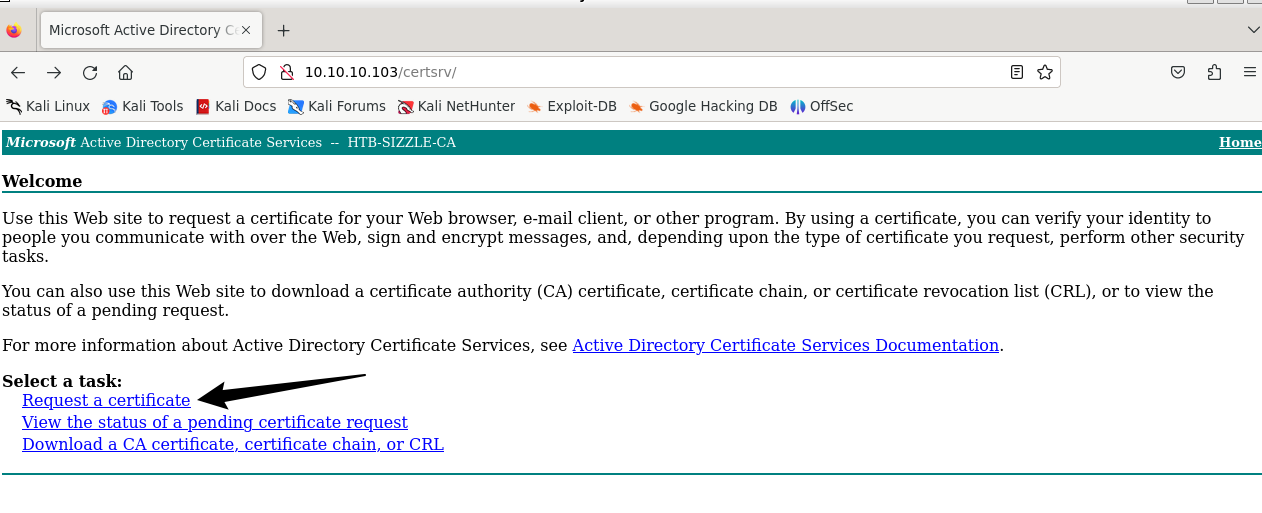Open the Extensions puzzle icon
1262x513 pixels.
(1214, 72)
